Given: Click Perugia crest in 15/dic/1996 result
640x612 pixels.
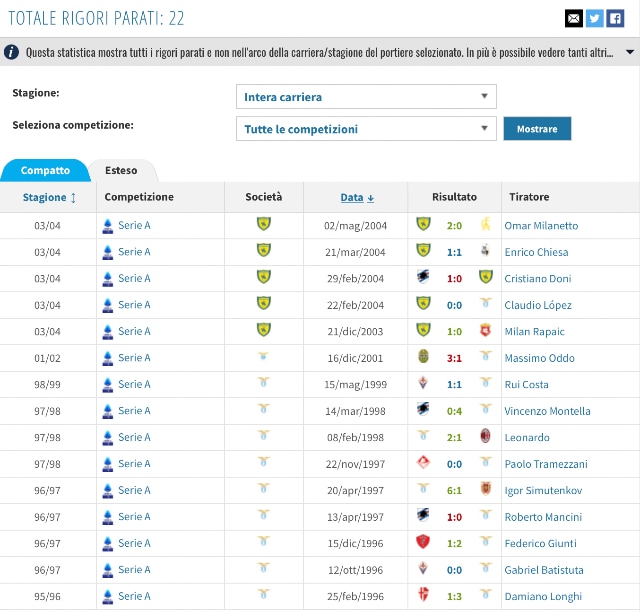Looking at the screenshot, I should 423,542.
